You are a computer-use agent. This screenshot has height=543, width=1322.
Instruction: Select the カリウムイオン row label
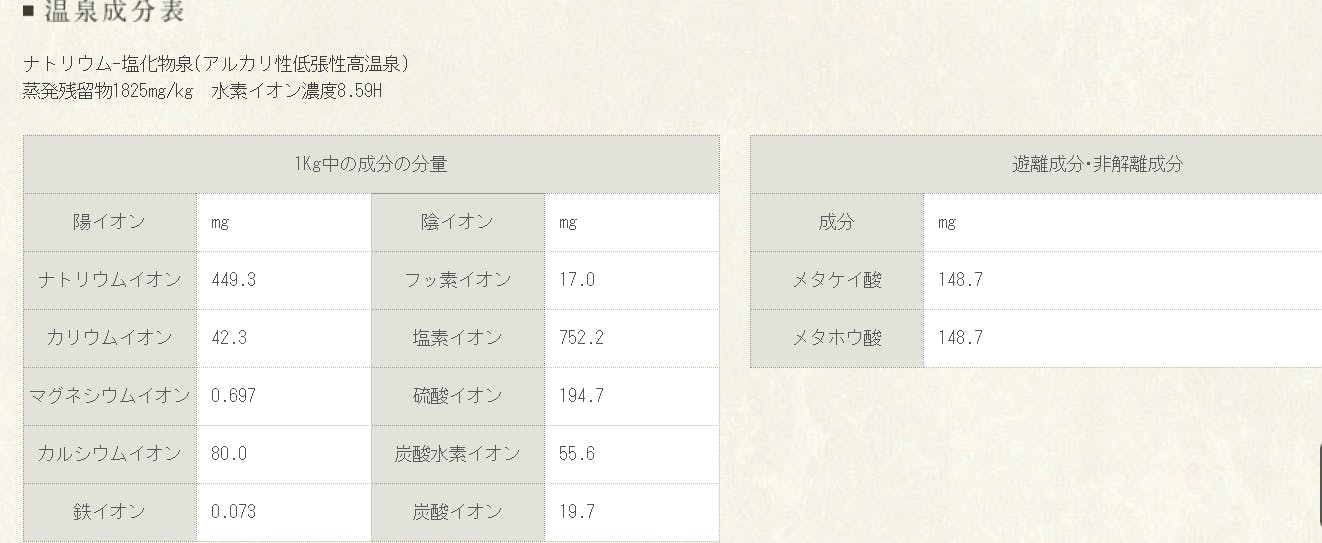click(109, 338)
